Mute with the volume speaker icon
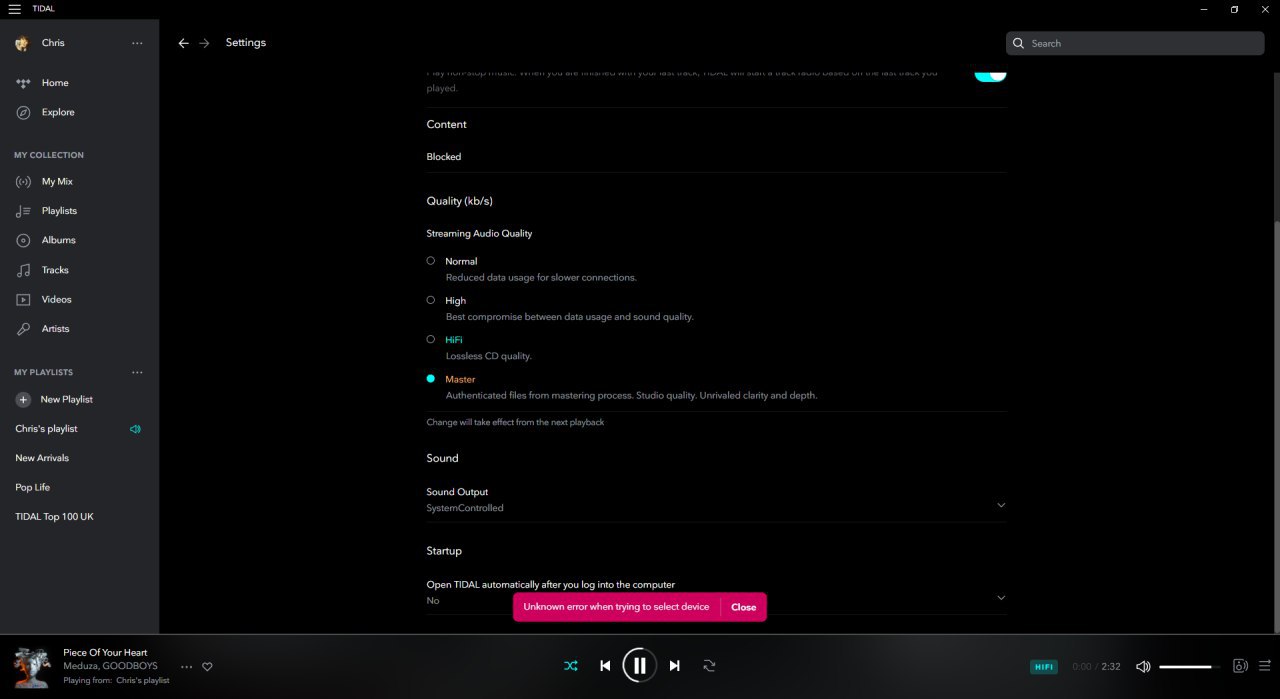The width and height of the screenshot is (1280, 699). click(1143, 666)
